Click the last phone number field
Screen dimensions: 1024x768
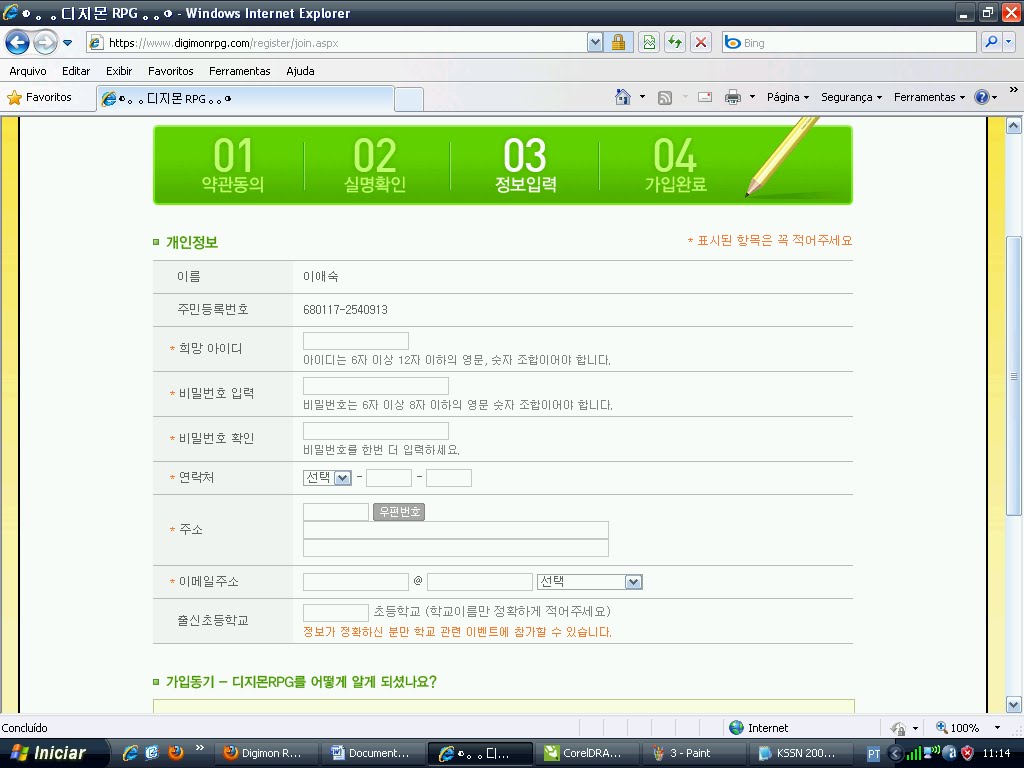[449, 477]
